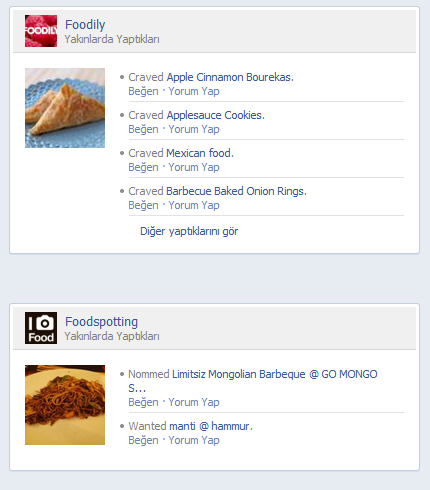
Task: Open the manti @ hammur link
Action: pyautogui.click(x=211, y=426)
